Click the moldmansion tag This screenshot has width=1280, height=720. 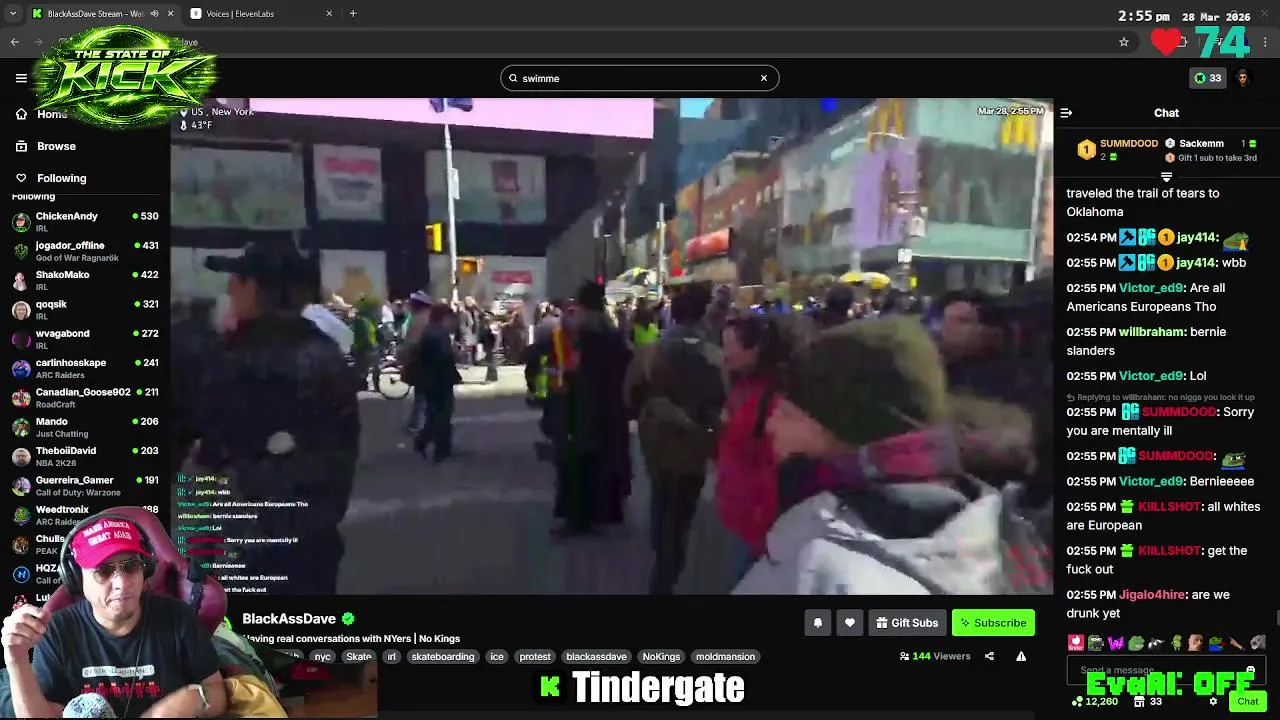(x=725, y=657)
